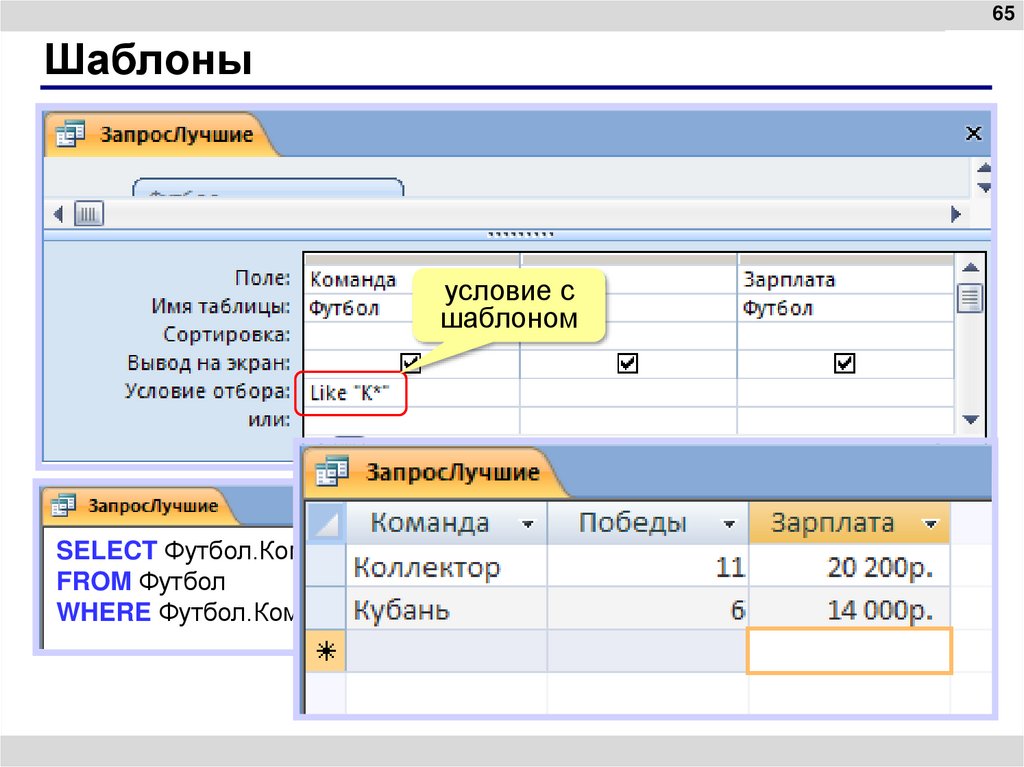This screenshot has width=1024, height=767.
Task: Click the Футбол table name under Зарплата
Action: (778, 308)
